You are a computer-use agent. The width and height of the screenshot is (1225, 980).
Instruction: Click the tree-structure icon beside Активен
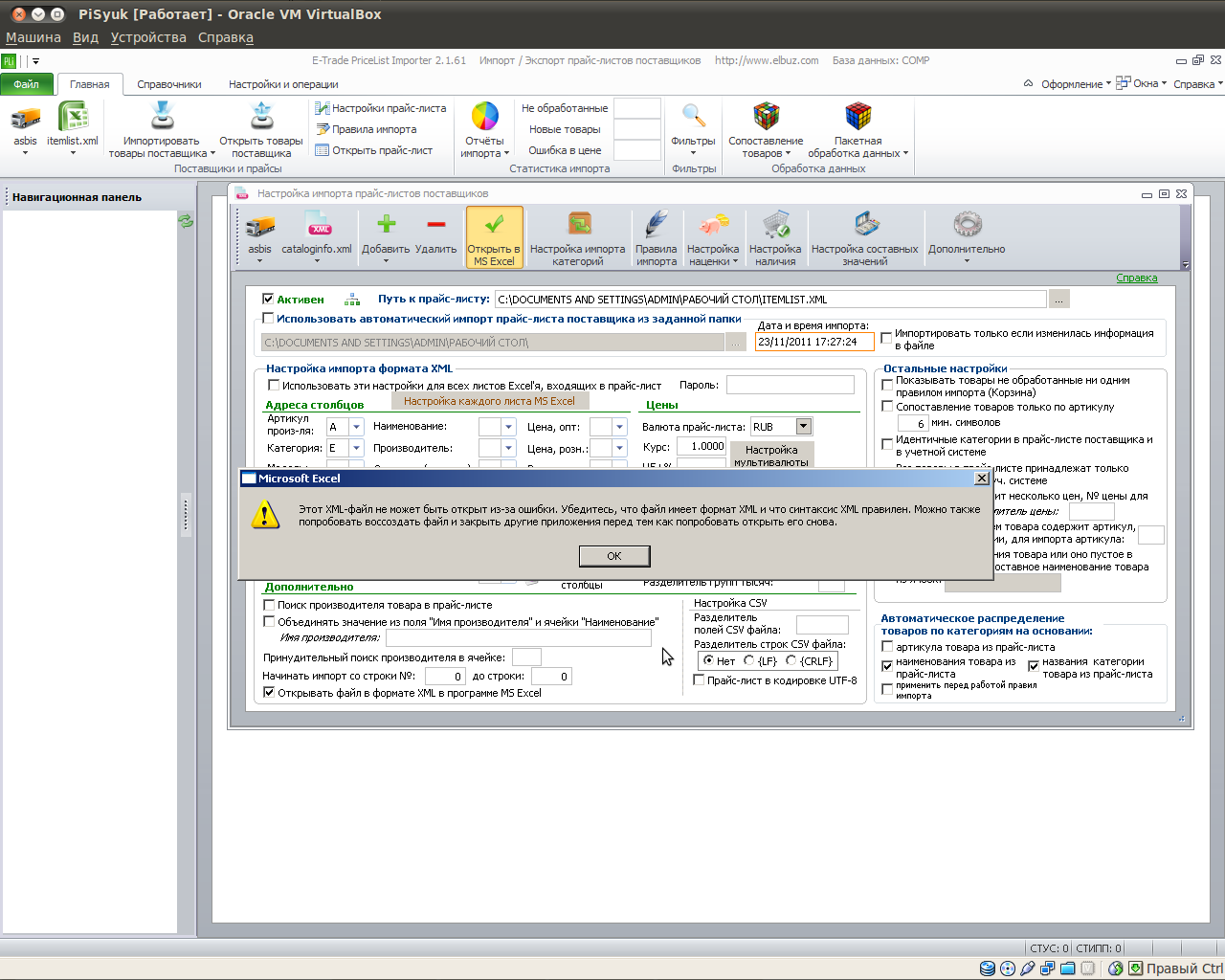pos(352,300)
